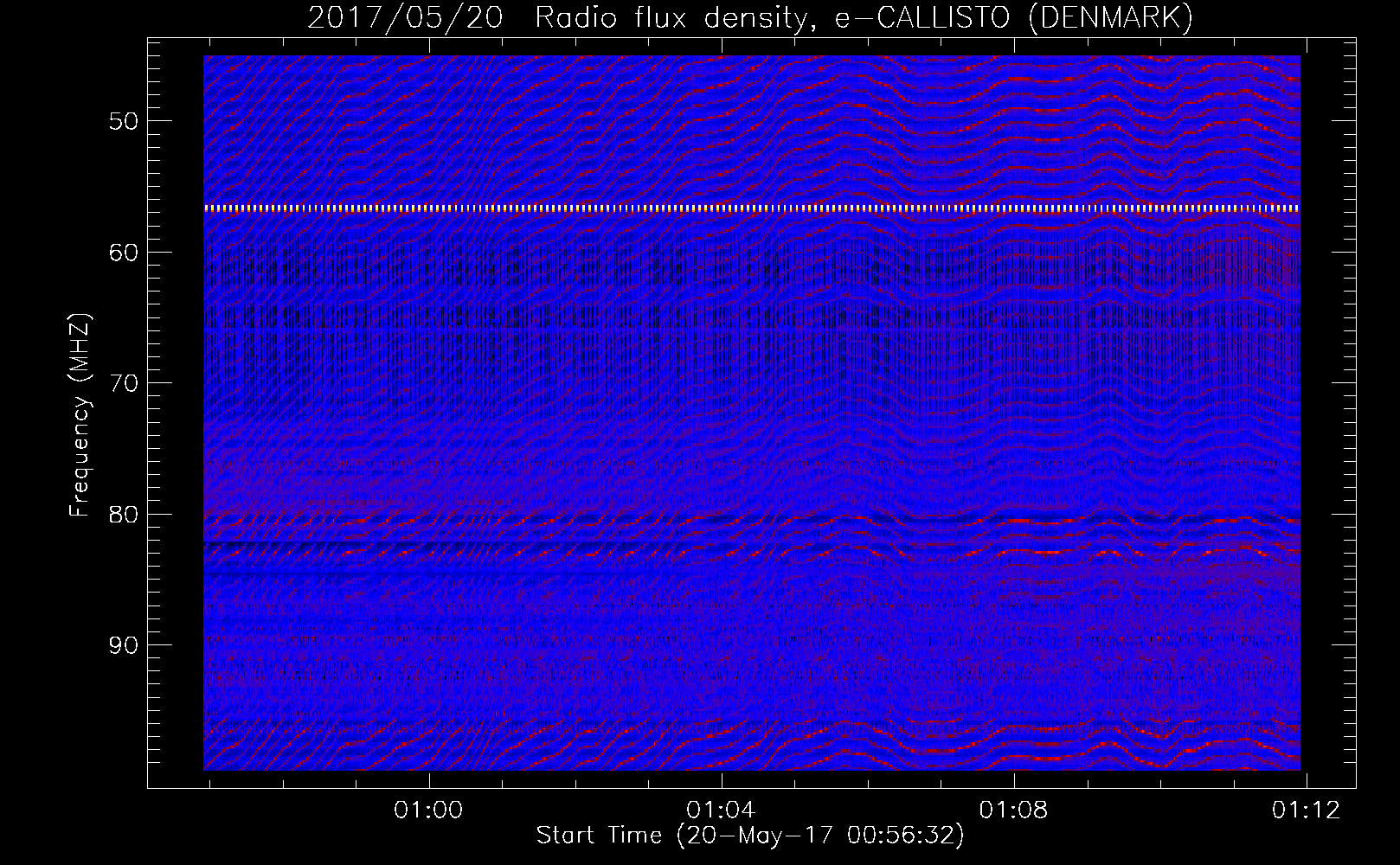Viewport: 1400px width, 865px height.
Task: Click the 01:12 time tick label
Action: coord(1306,811)
